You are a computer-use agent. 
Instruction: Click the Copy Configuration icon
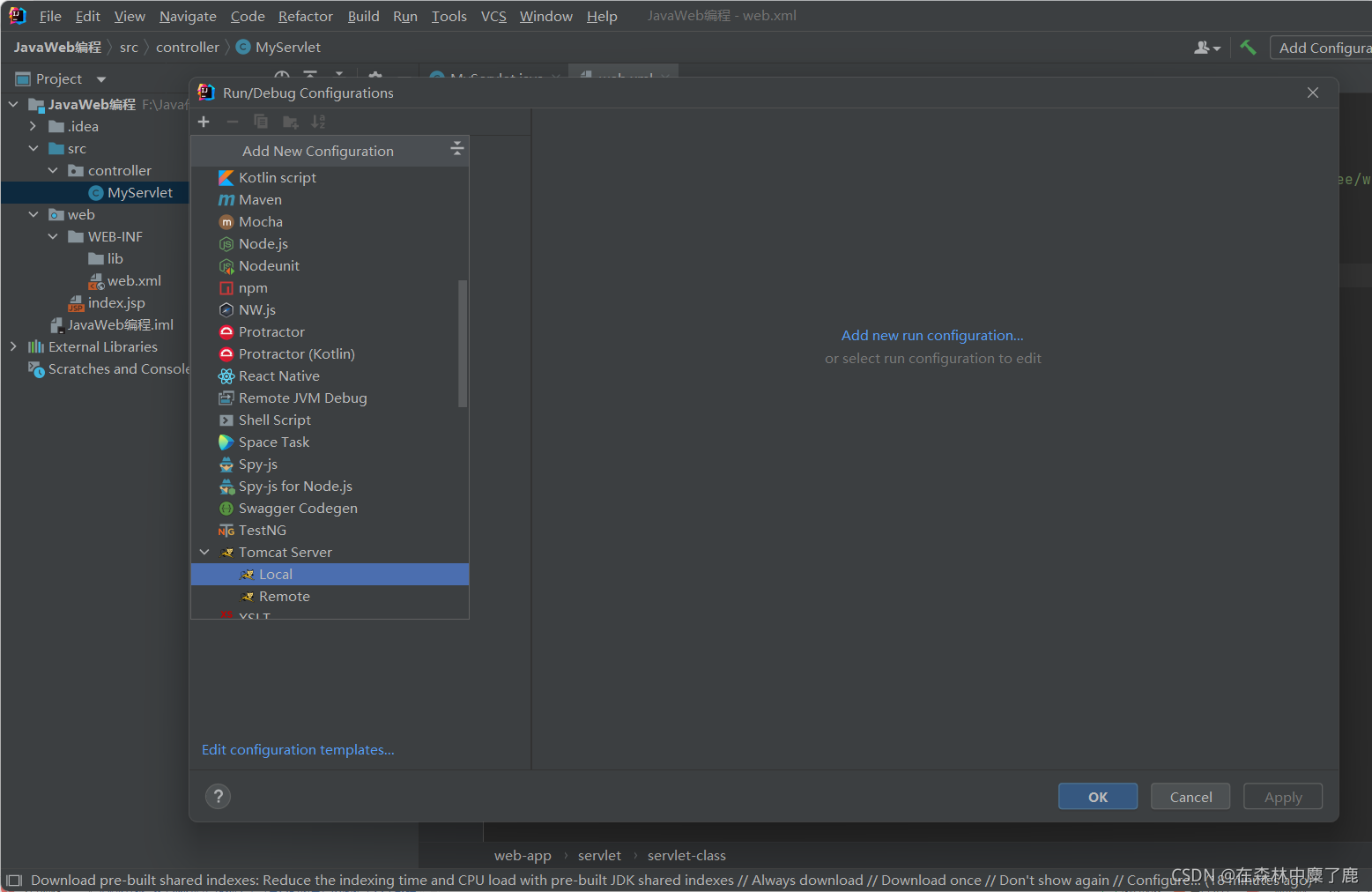coord(261,122)
